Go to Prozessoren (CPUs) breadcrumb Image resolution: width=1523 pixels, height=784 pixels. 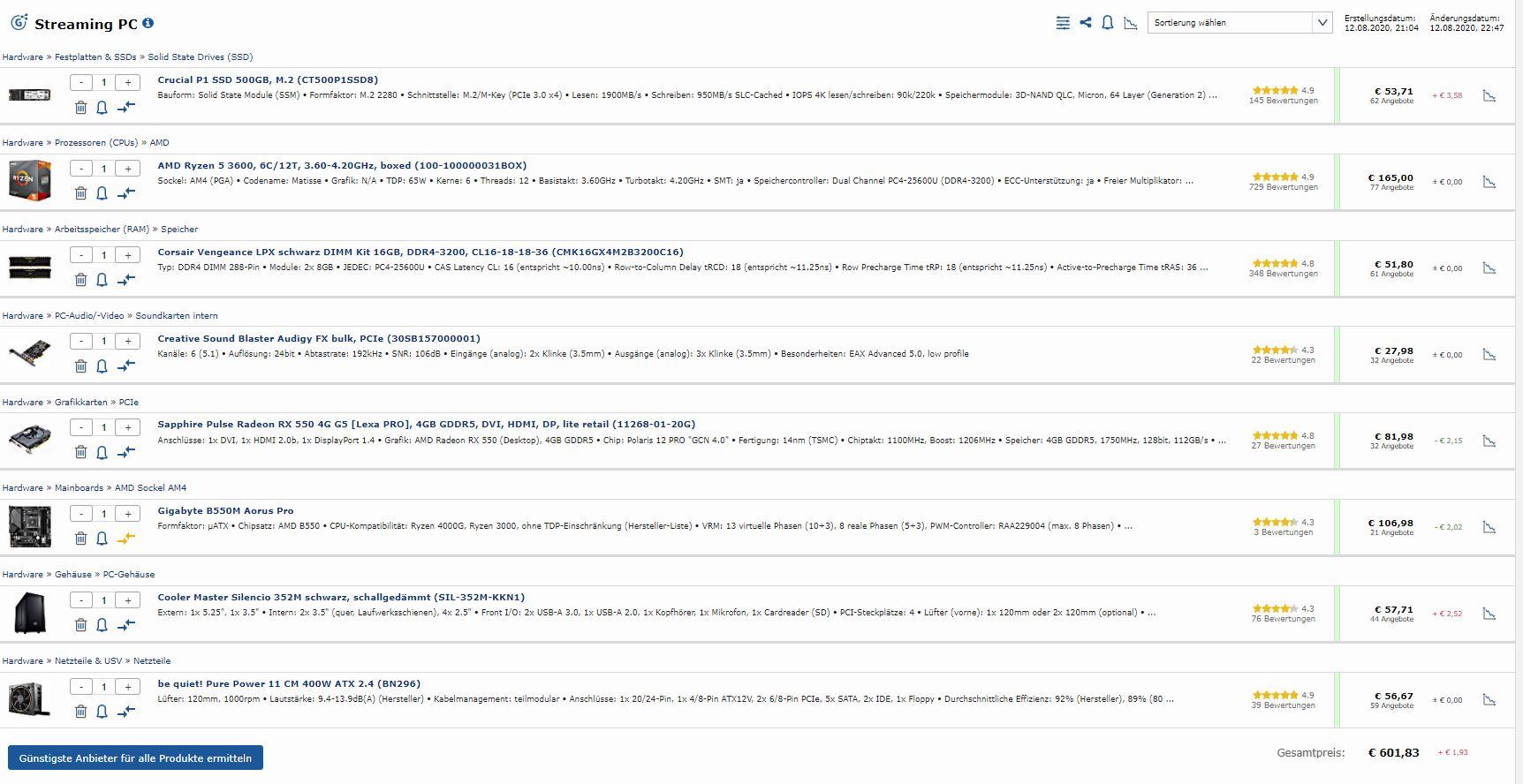[x=96, y=142]
